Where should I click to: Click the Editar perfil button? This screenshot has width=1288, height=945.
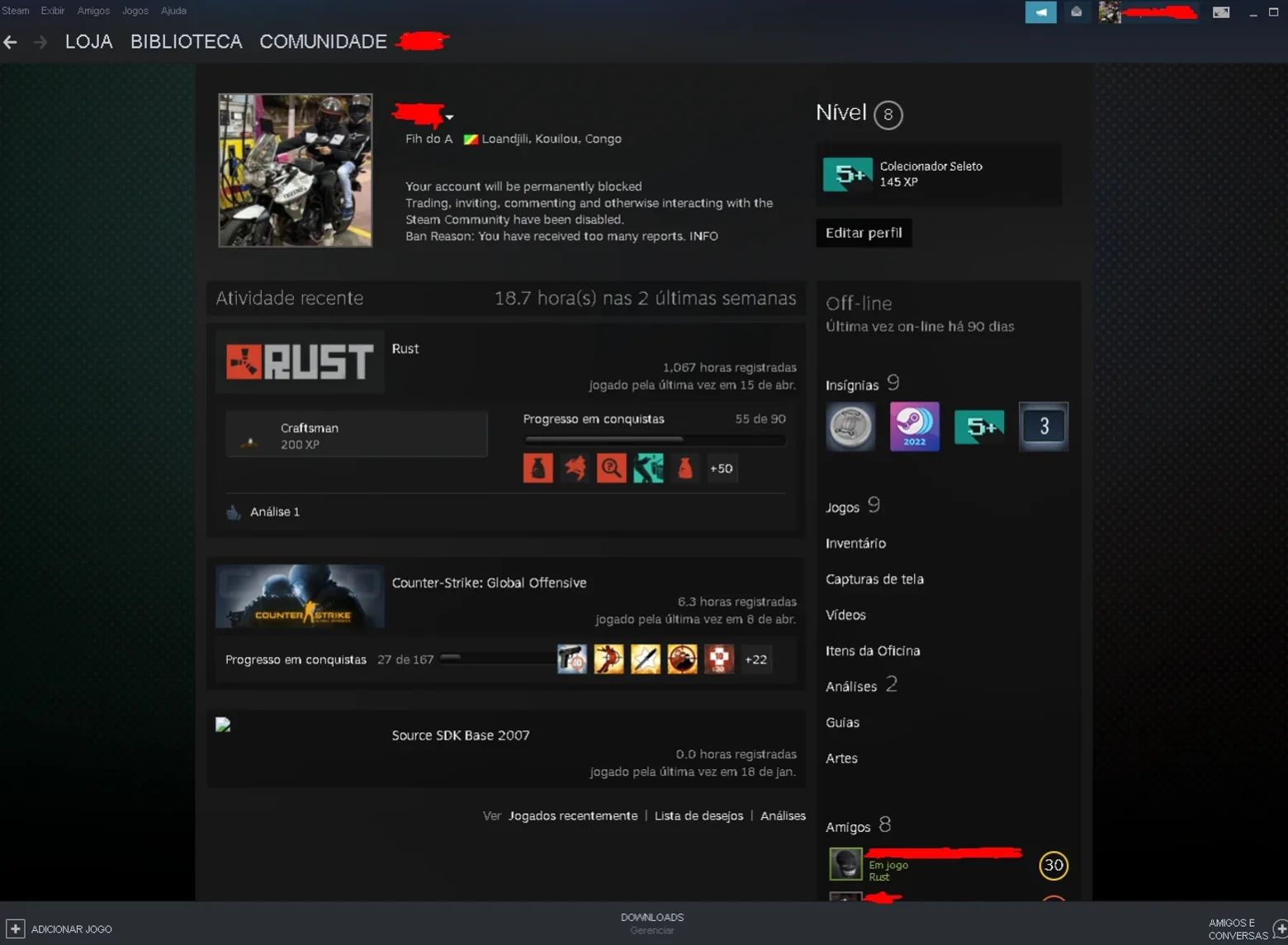864,233
